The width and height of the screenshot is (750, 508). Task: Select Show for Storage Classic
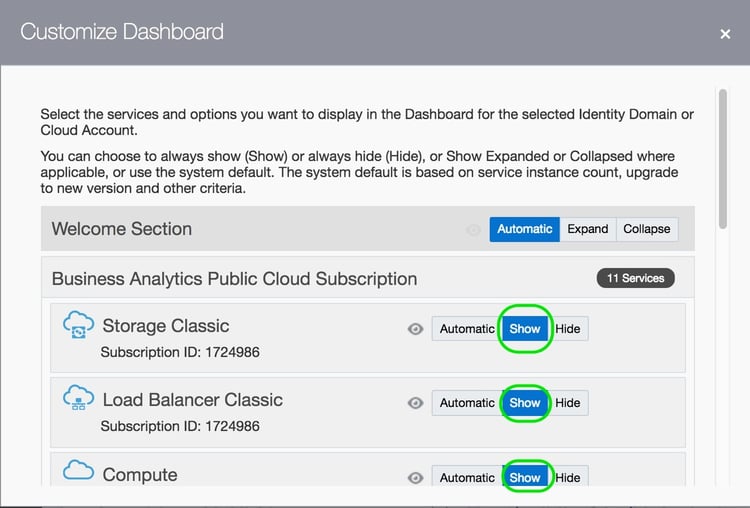[525, 329]
